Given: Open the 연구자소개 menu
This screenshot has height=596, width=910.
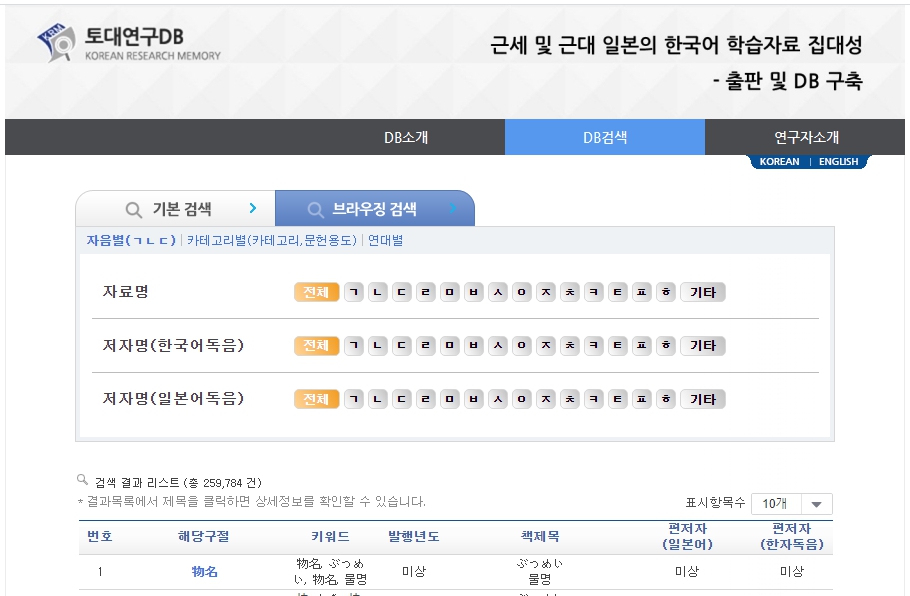Looking at the screenshot, I should (x=806, y=138).
